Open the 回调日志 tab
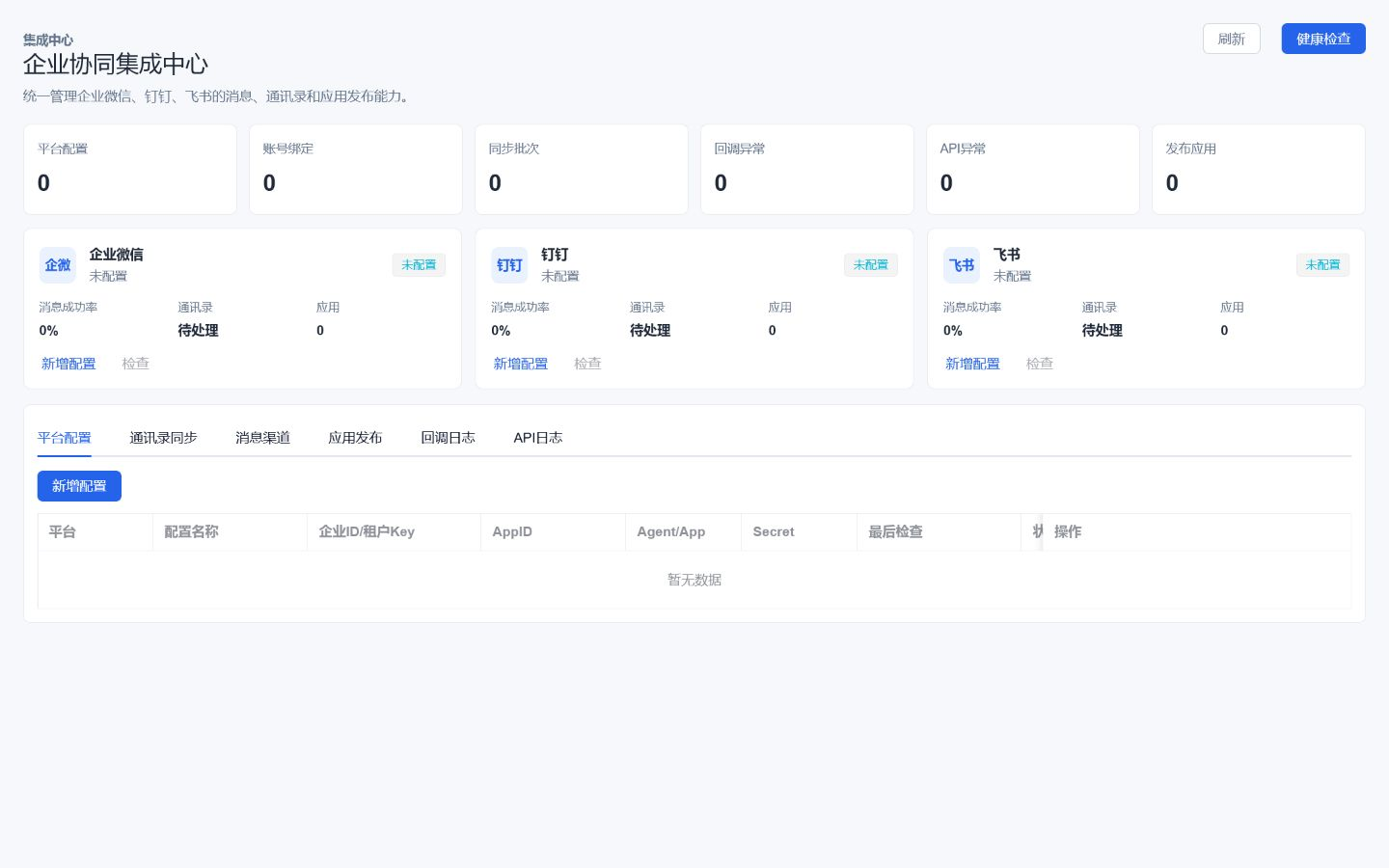Screen dimensions: 1389x868 point(448,438)
